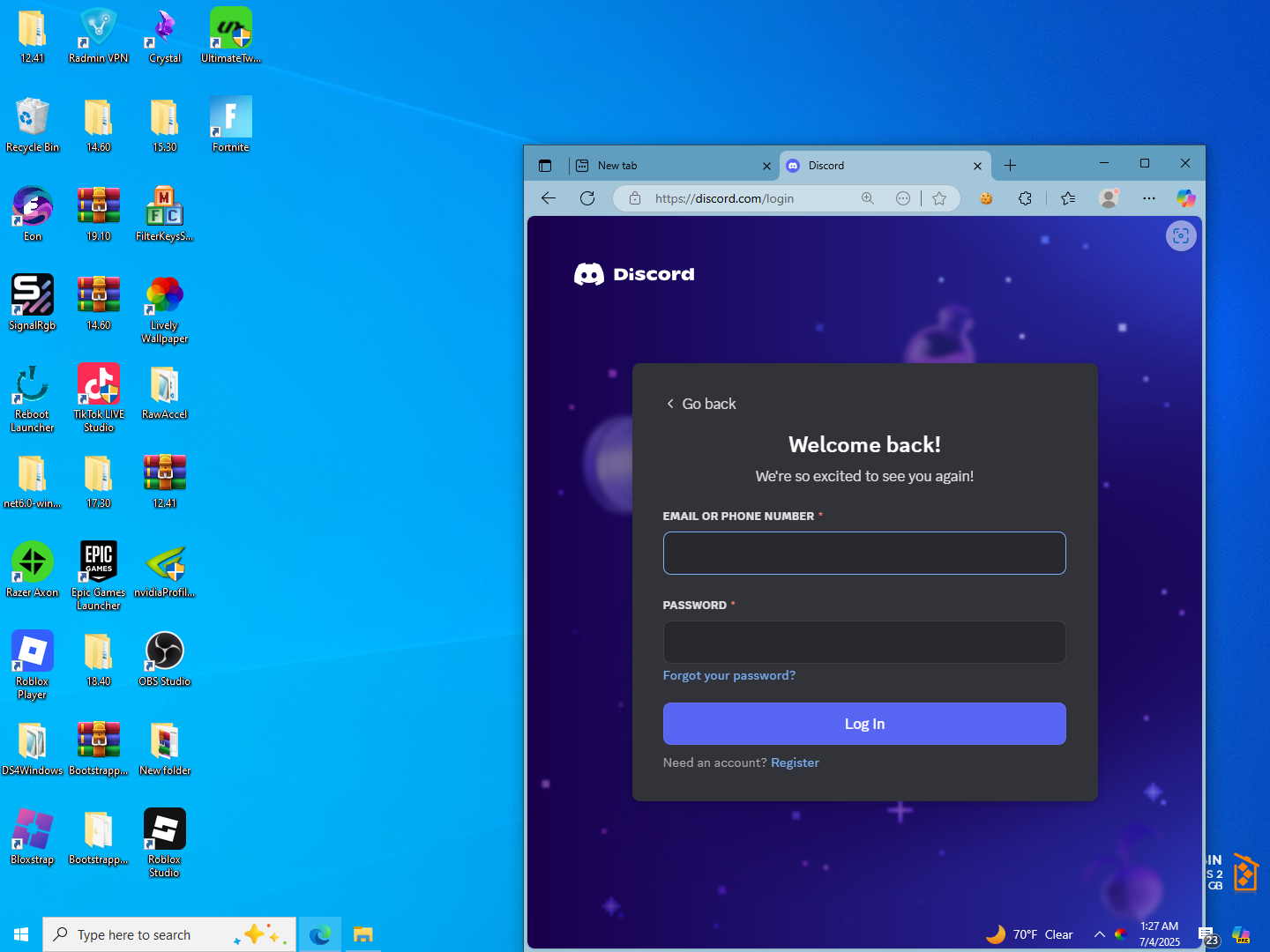This screenshot has height=952, width=1270.
Task: Switch to the Discord tab
Action: [885, 166]
